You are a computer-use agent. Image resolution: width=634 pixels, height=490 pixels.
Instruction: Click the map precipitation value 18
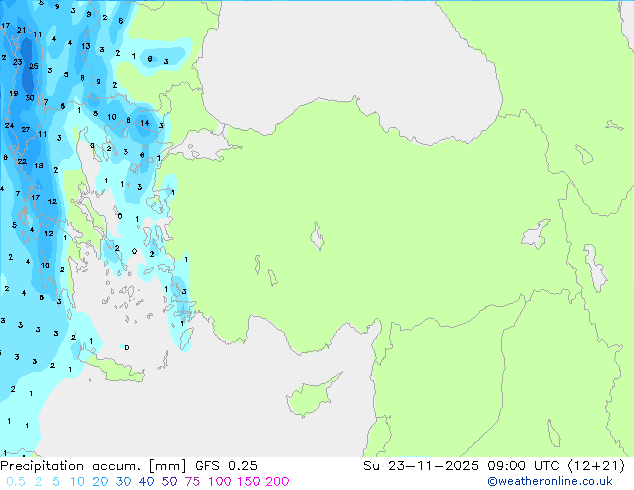click(x=38, y=165)
